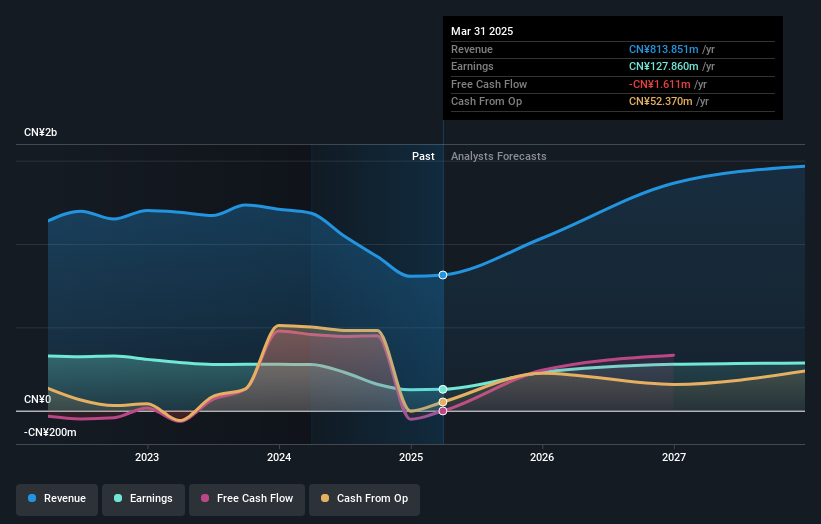The width and height of the screenshot is (821, 524).
Task: Toggle the Cash From Op legend button
Action: 364,498
